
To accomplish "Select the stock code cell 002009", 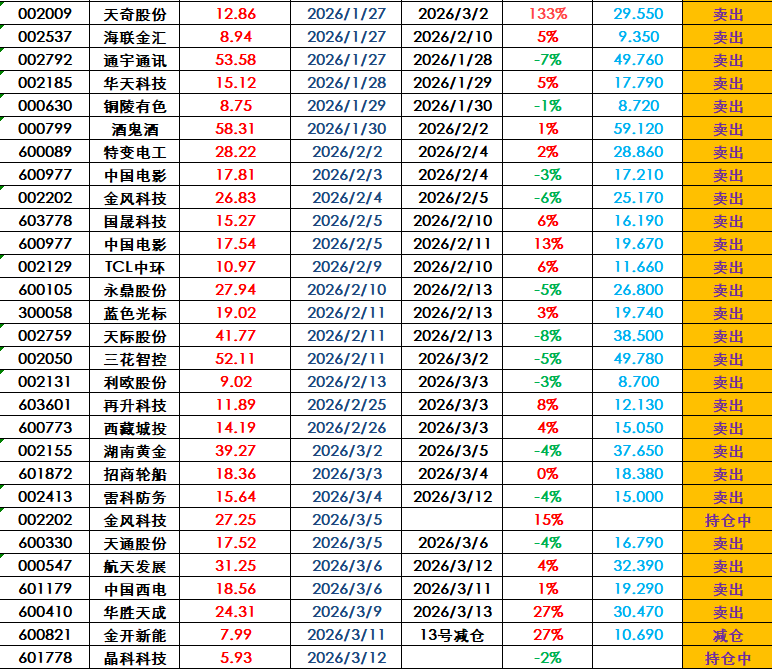I will coord(45,14).
